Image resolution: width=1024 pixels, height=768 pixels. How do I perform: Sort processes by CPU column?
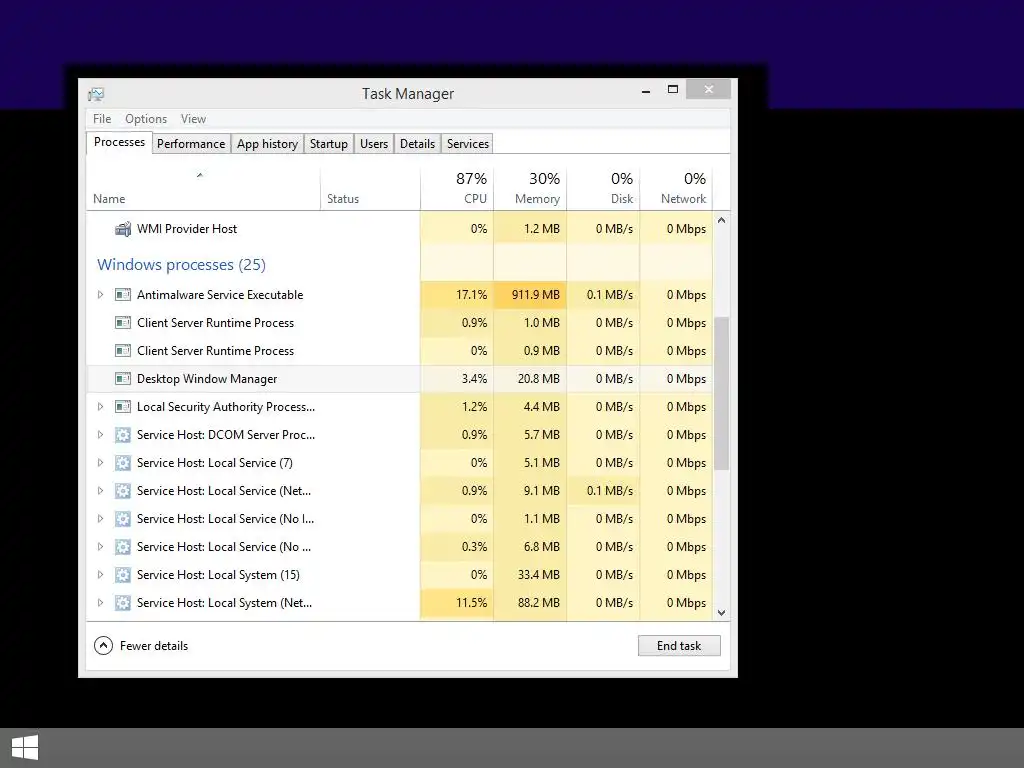457,189
